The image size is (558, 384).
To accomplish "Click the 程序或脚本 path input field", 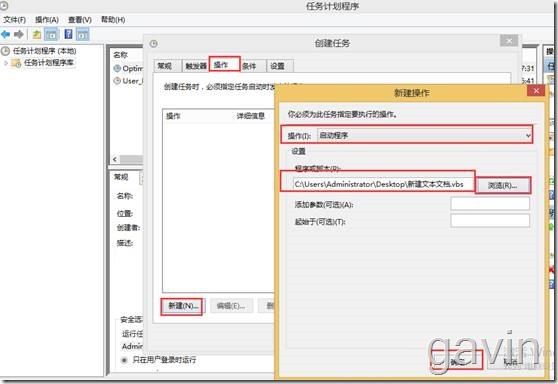I will 384,184.
